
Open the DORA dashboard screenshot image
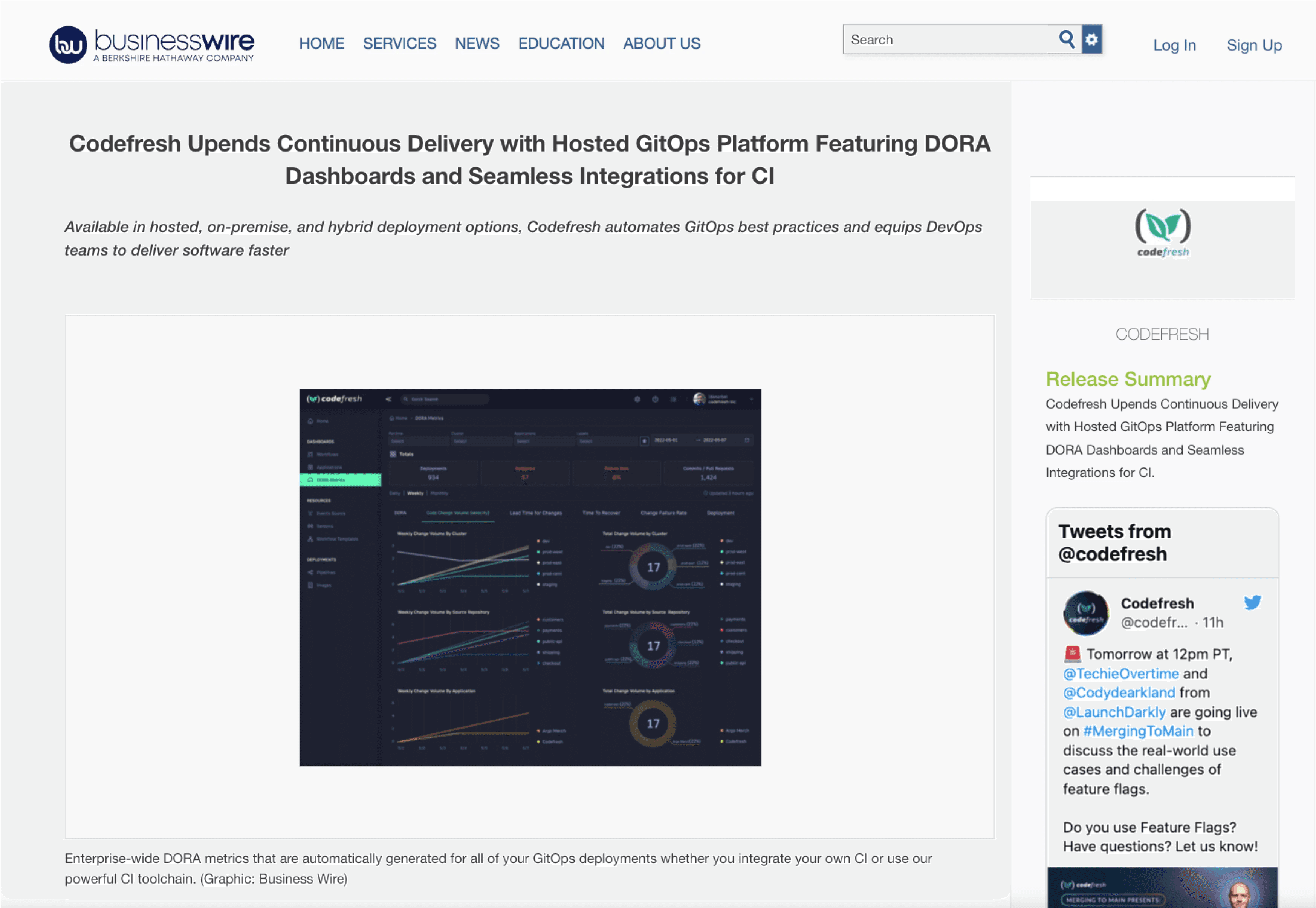pos(529,577)
